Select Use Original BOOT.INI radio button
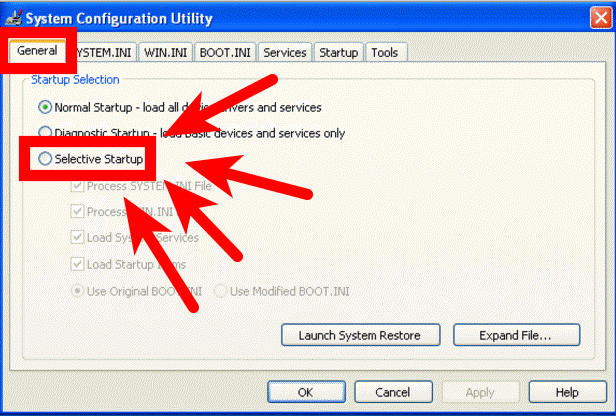Screen dimensions: 616x416 pos(77,291)
